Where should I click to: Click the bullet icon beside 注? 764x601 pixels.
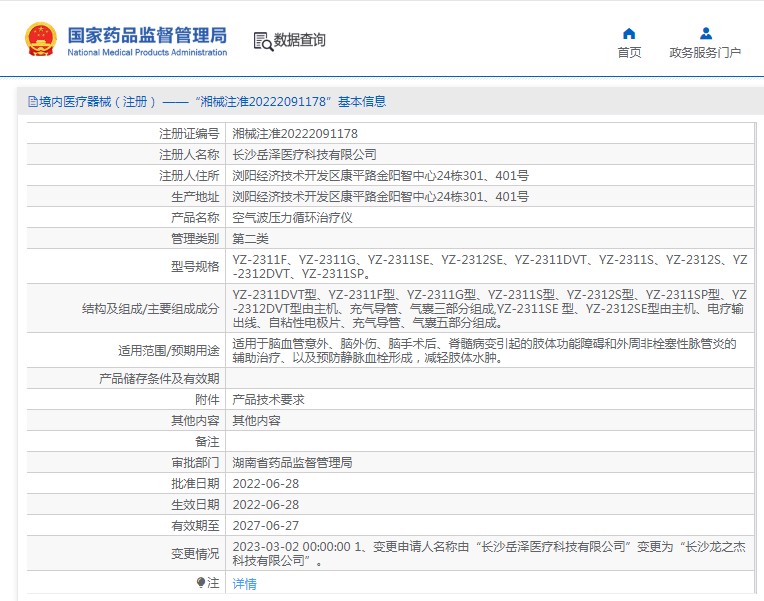[x=201, y=582]
